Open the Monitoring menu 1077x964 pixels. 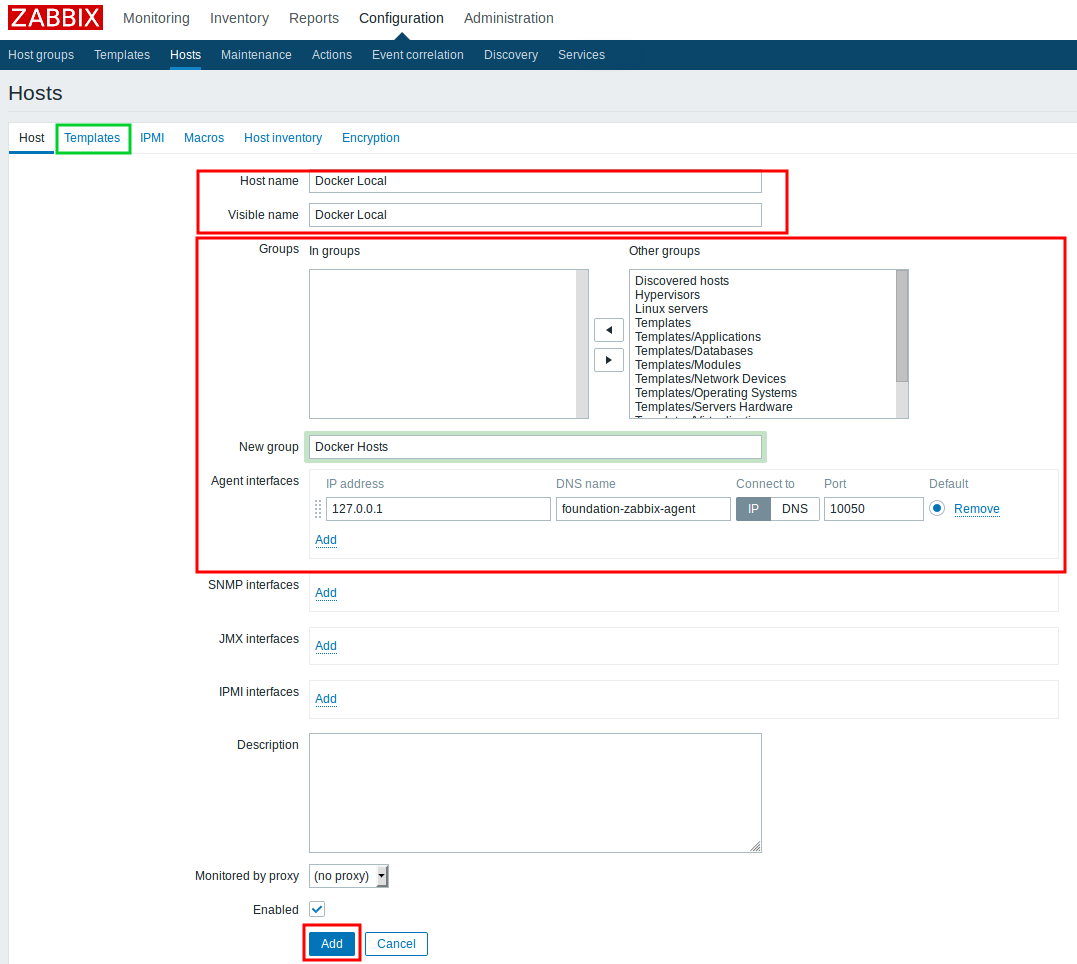(156, 18)
